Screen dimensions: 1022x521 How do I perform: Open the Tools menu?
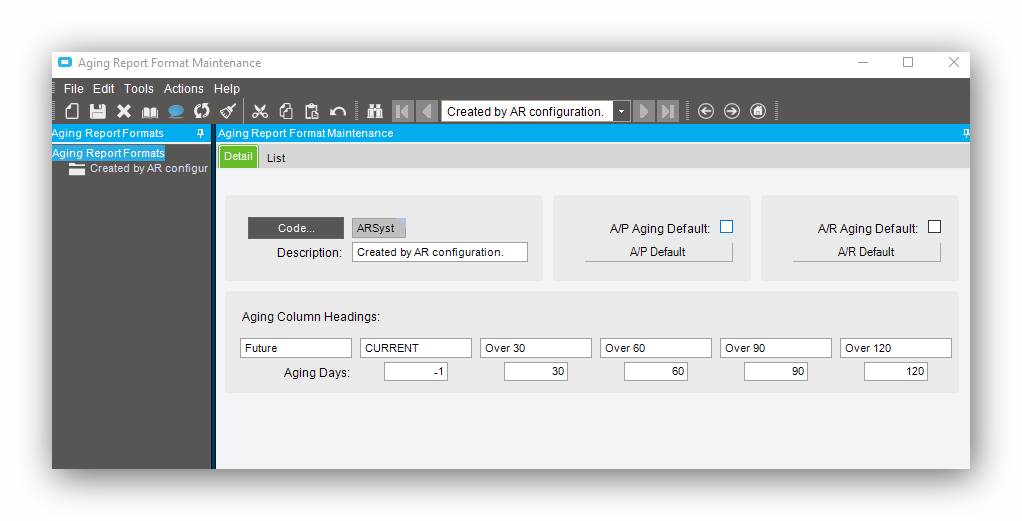pyautogui.click(x=139, y=89)
